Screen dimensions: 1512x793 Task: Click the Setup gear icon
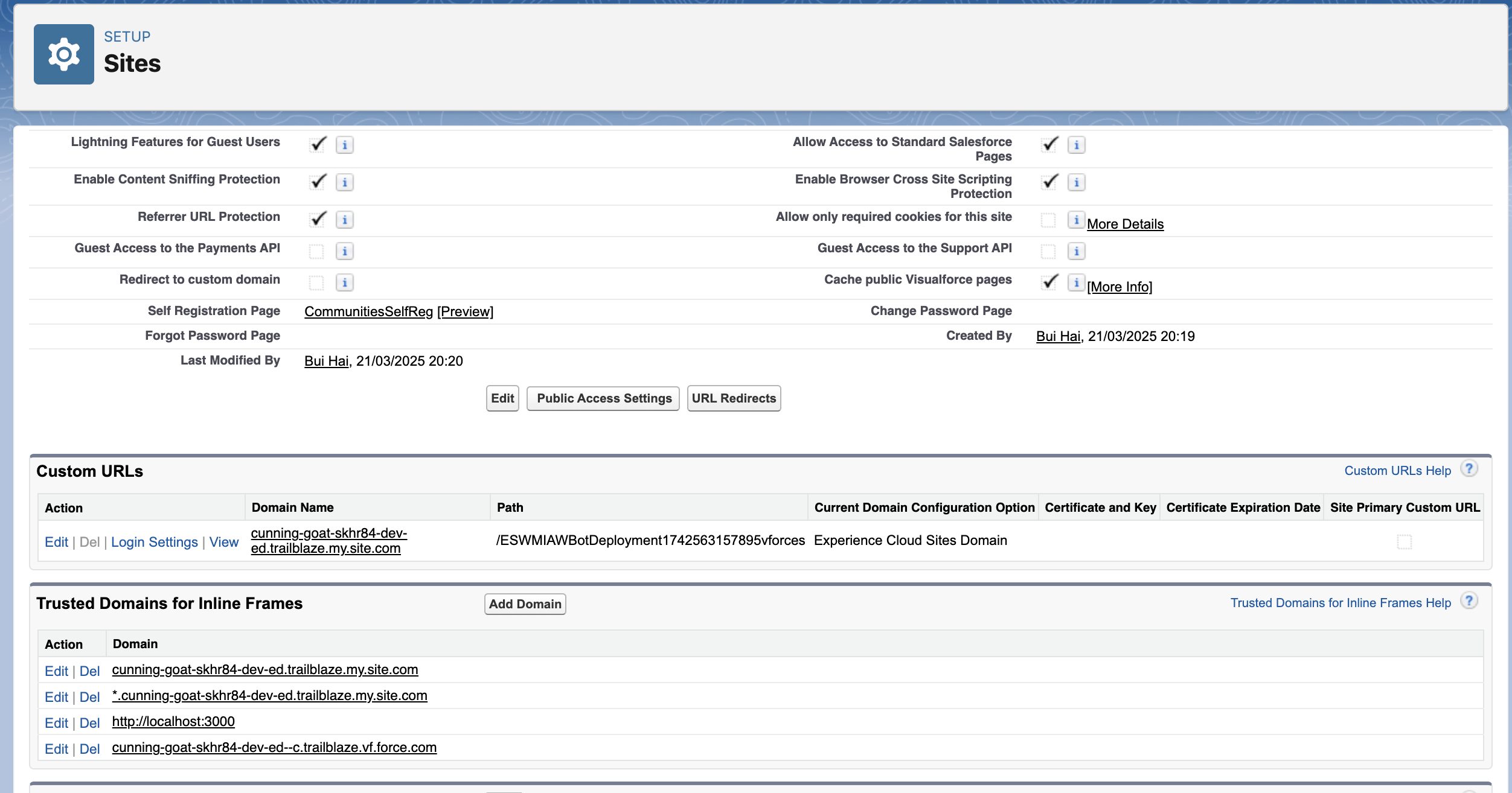click(63, 54)
